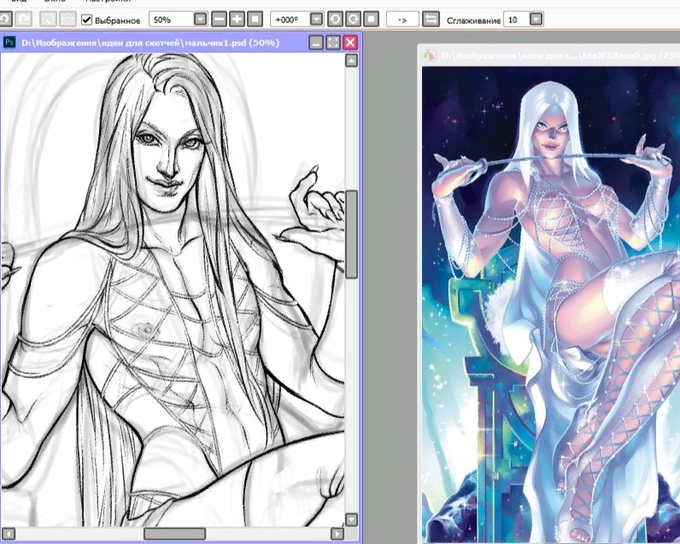Open the rotation angle dropdown
Viewport: 680px width, 544px height.
(x=317, y=20)
